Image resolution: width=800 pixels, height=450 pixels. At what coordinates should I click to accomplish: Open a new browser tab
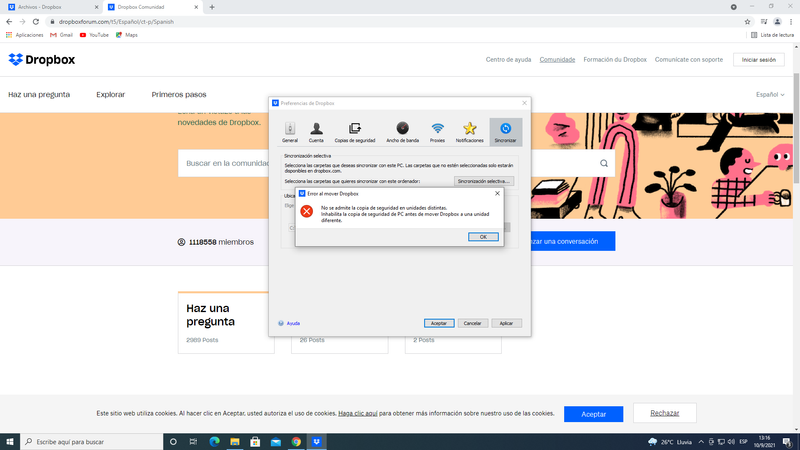pyautogui.click(x=212, y=7)
